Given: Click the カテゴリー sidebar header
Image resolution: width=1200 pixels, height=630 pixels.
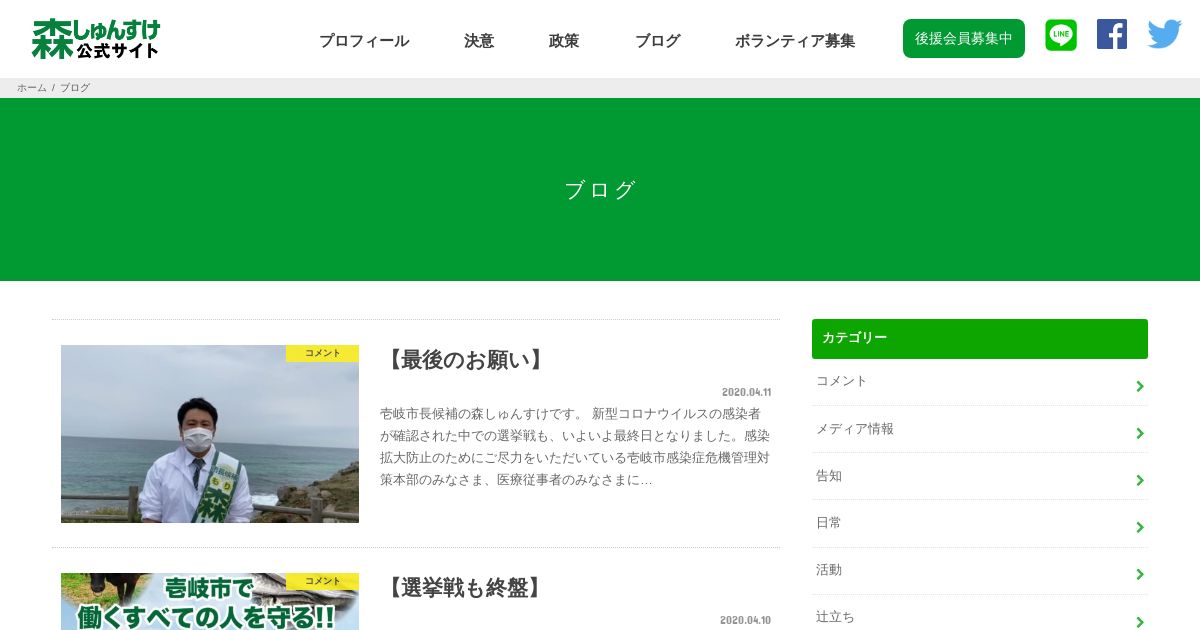Looking at the screenshot, I should click(980, 339).
